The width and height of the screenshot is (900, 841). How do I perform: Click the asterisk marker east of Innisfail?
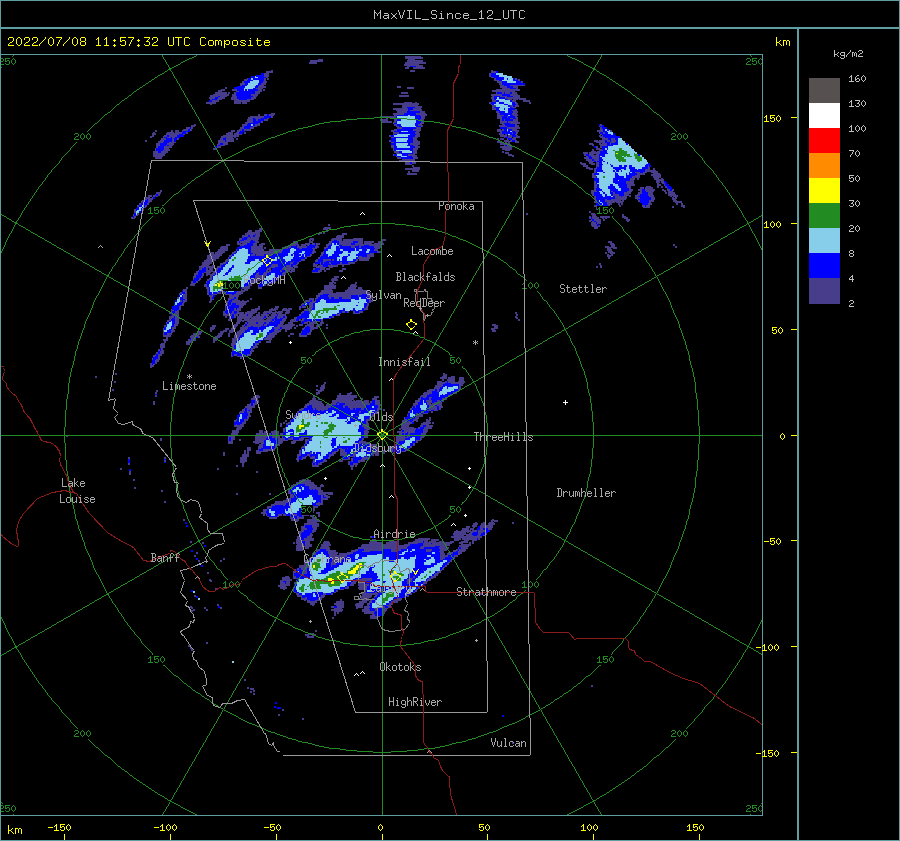475,343
